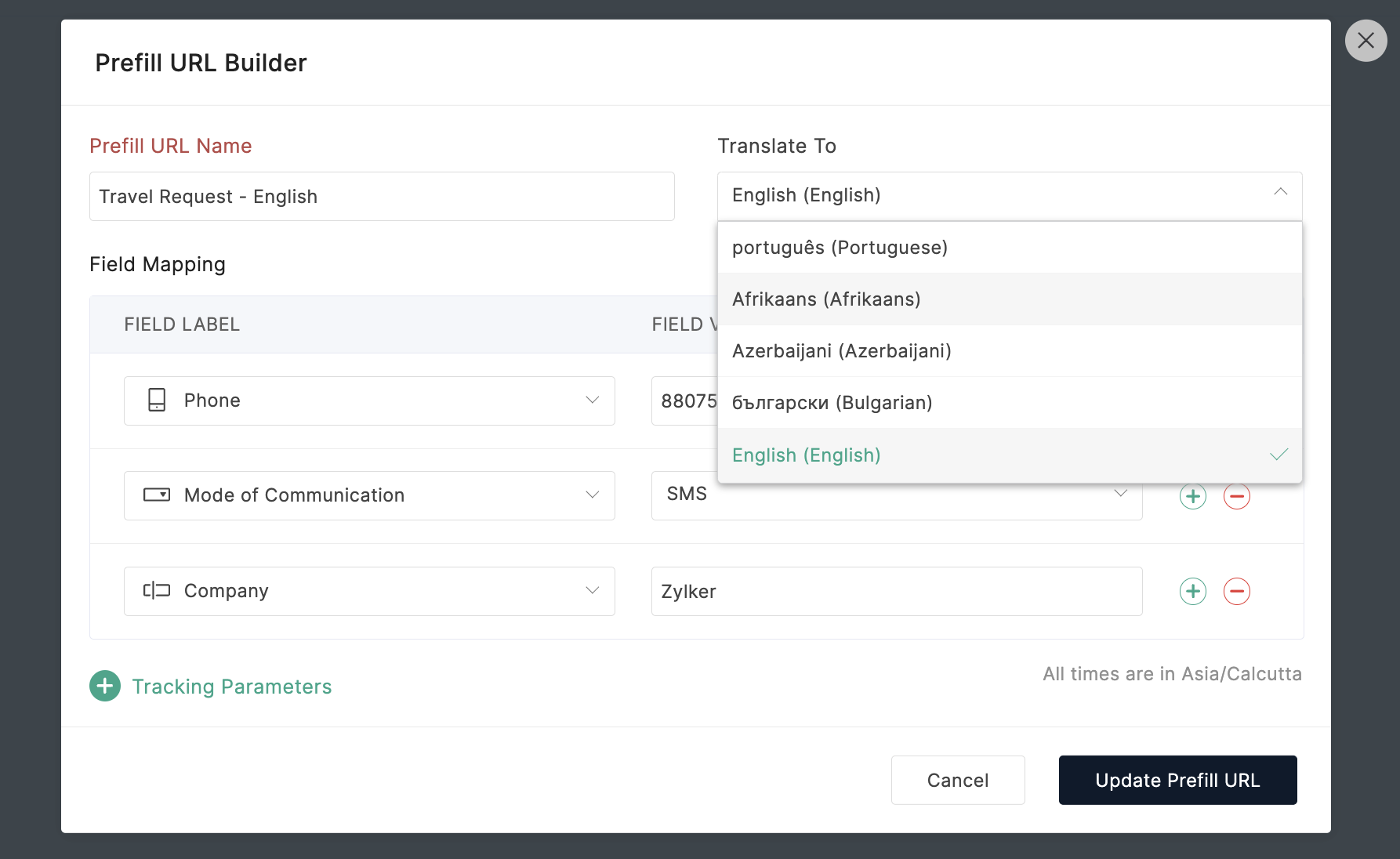Click the Phone field type icon
The height and width of the screenshot is (859, 1400).
[157, 401]
